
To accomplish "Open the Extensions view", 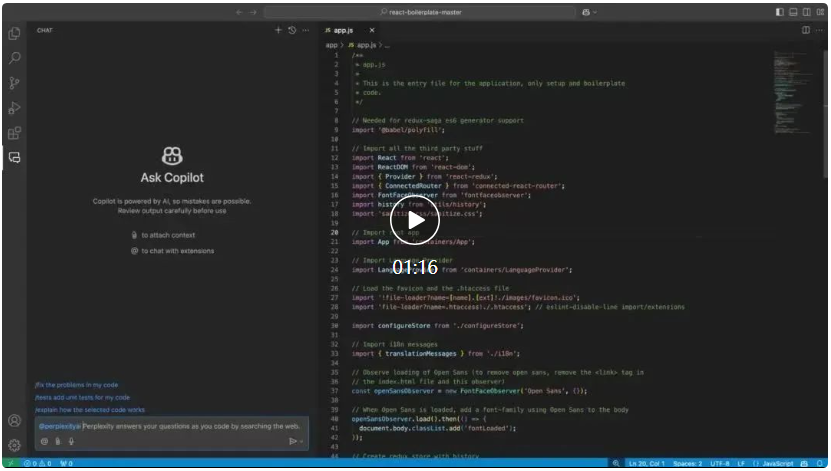I will (x=14, y=133).
